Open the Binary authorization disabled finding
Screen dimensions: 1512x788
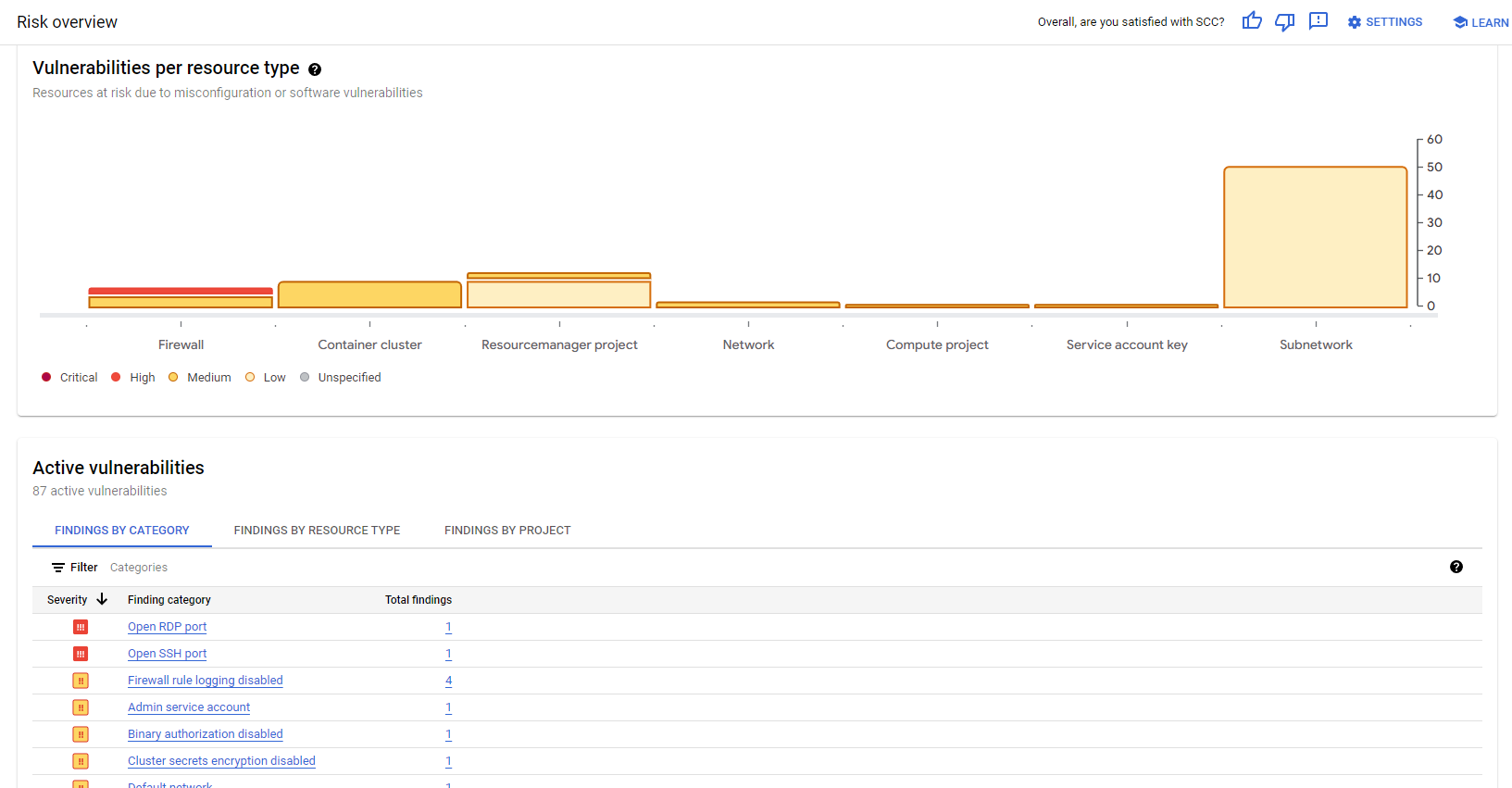coord(205,734)
